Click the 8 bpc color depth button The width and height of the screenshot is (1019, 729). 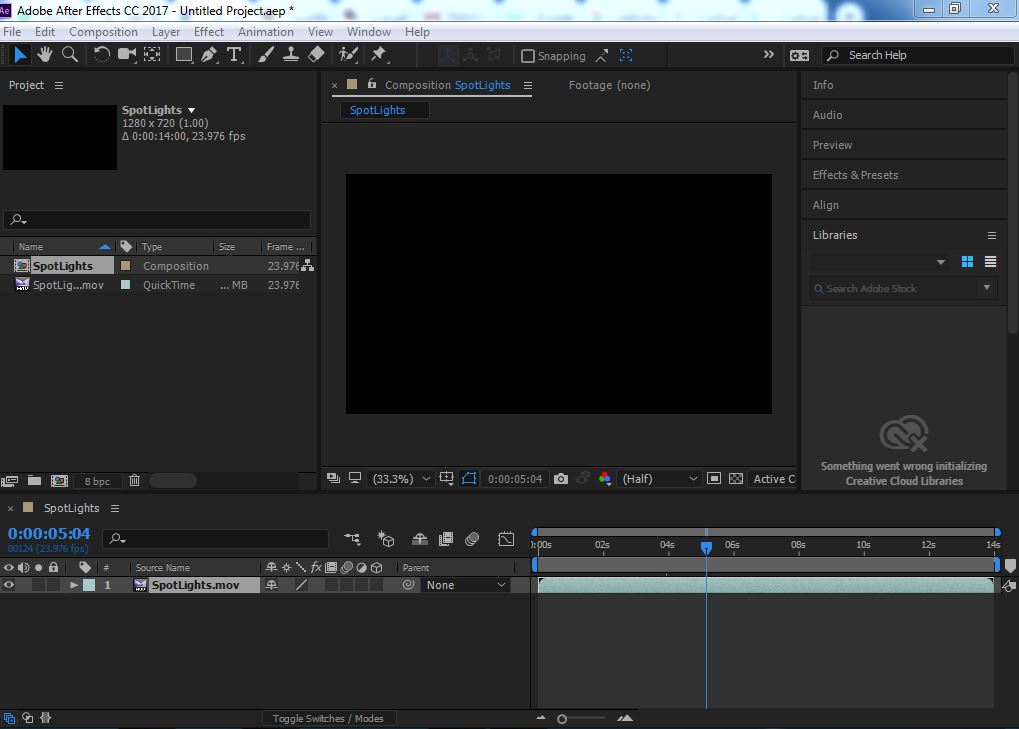[97, 481]
